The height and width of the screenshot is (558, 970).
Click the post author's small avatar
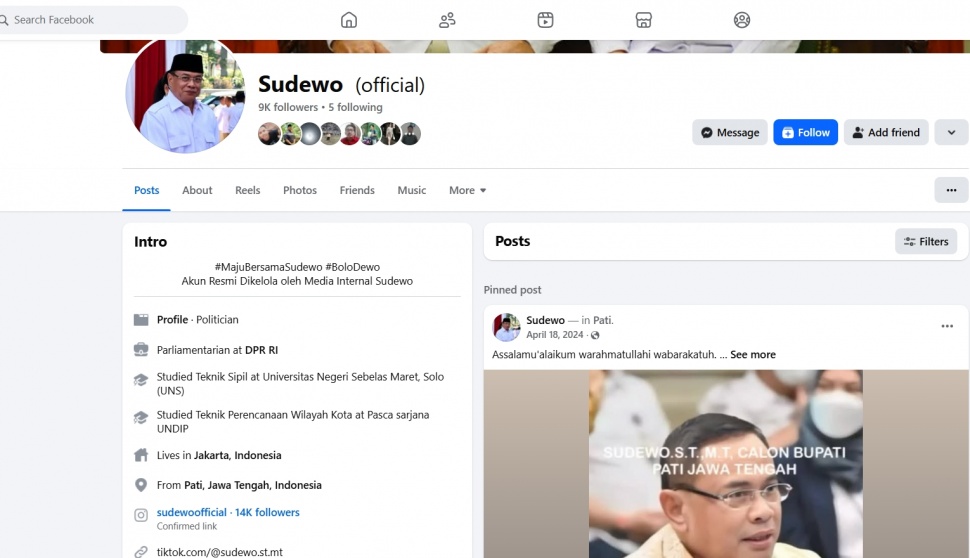tap(506, 327)
